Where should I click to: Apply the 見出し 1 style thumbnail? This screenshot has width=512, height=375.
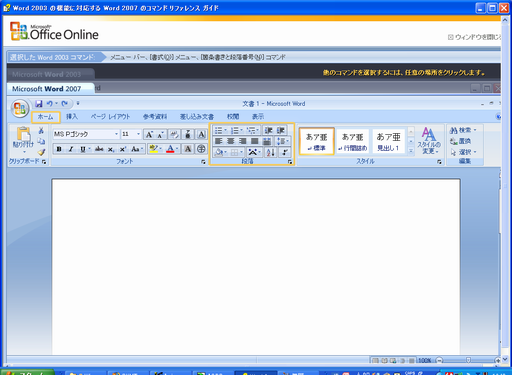point(388,141)
